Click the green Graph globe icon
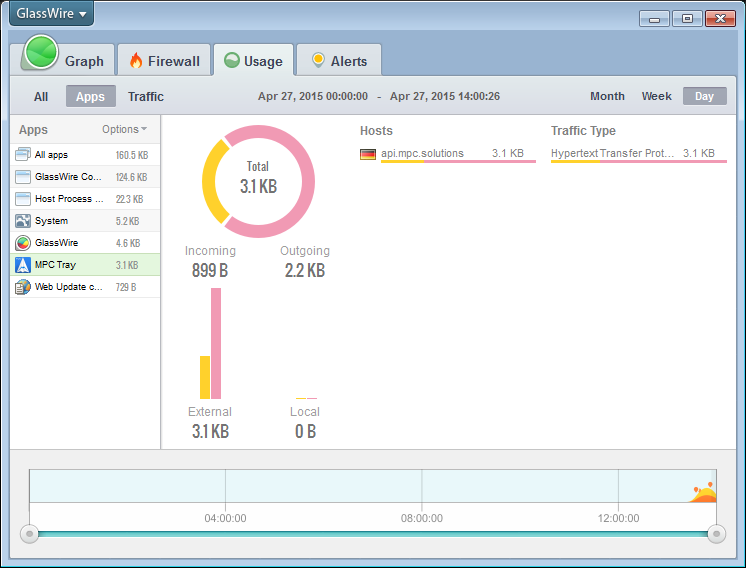The width and height of the screenshot is (746, 568). click(x=41, y=52)
